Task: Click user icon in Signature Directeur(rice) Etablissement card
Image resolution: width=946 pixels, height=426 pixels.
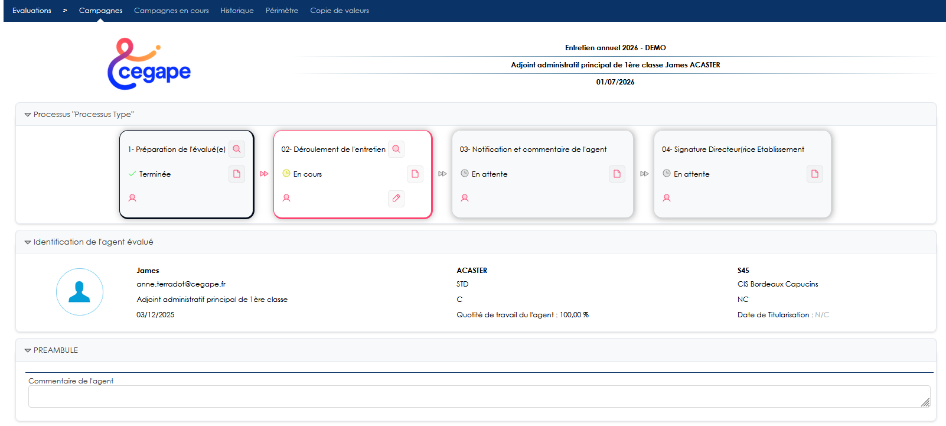Action: tap(667, 197)
